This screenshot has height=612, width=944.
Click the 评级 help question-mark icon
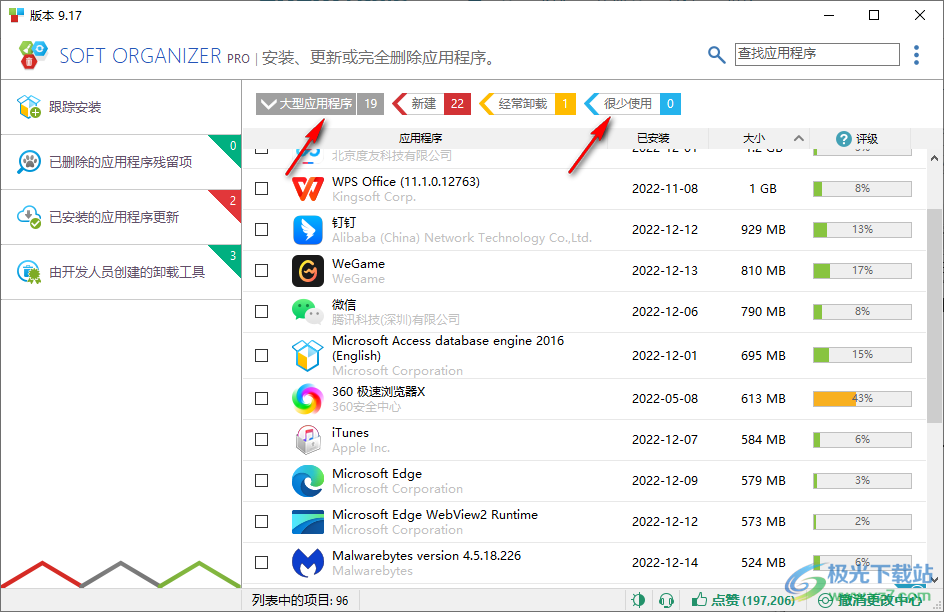pos(843,138)
